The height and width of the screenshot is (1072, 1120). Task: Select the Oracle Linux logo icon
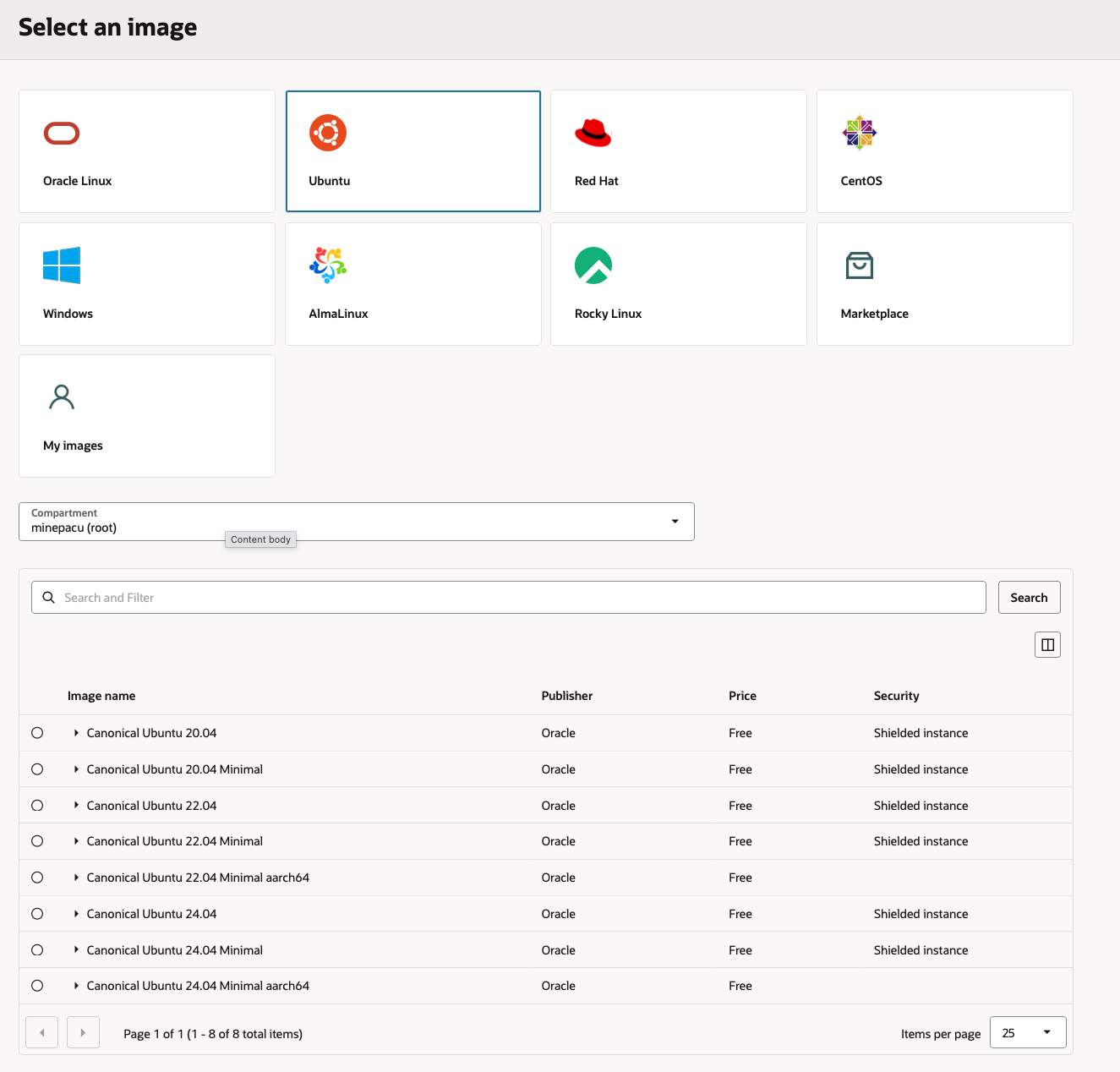click(62, 134)
